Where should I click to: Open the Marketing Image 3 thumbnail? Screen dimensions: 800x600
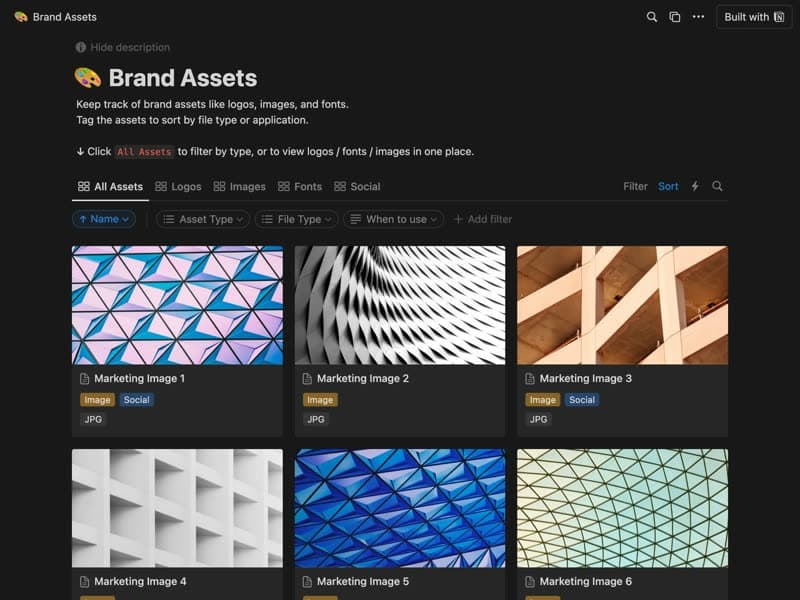(x=622, y=305)
